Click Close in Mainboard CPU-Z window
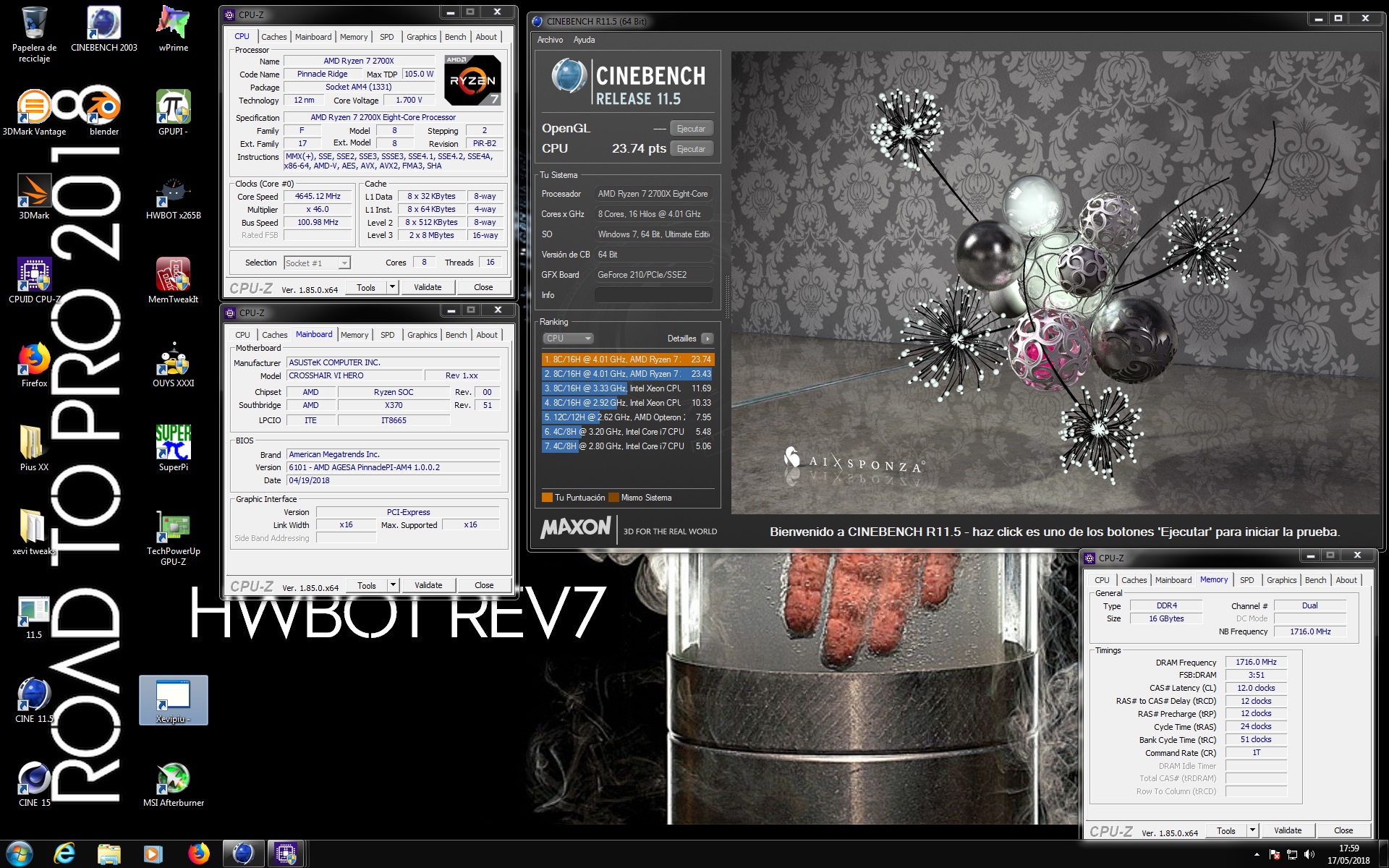This screenshot has width=1389, height=868. click(x=484, y=585)
